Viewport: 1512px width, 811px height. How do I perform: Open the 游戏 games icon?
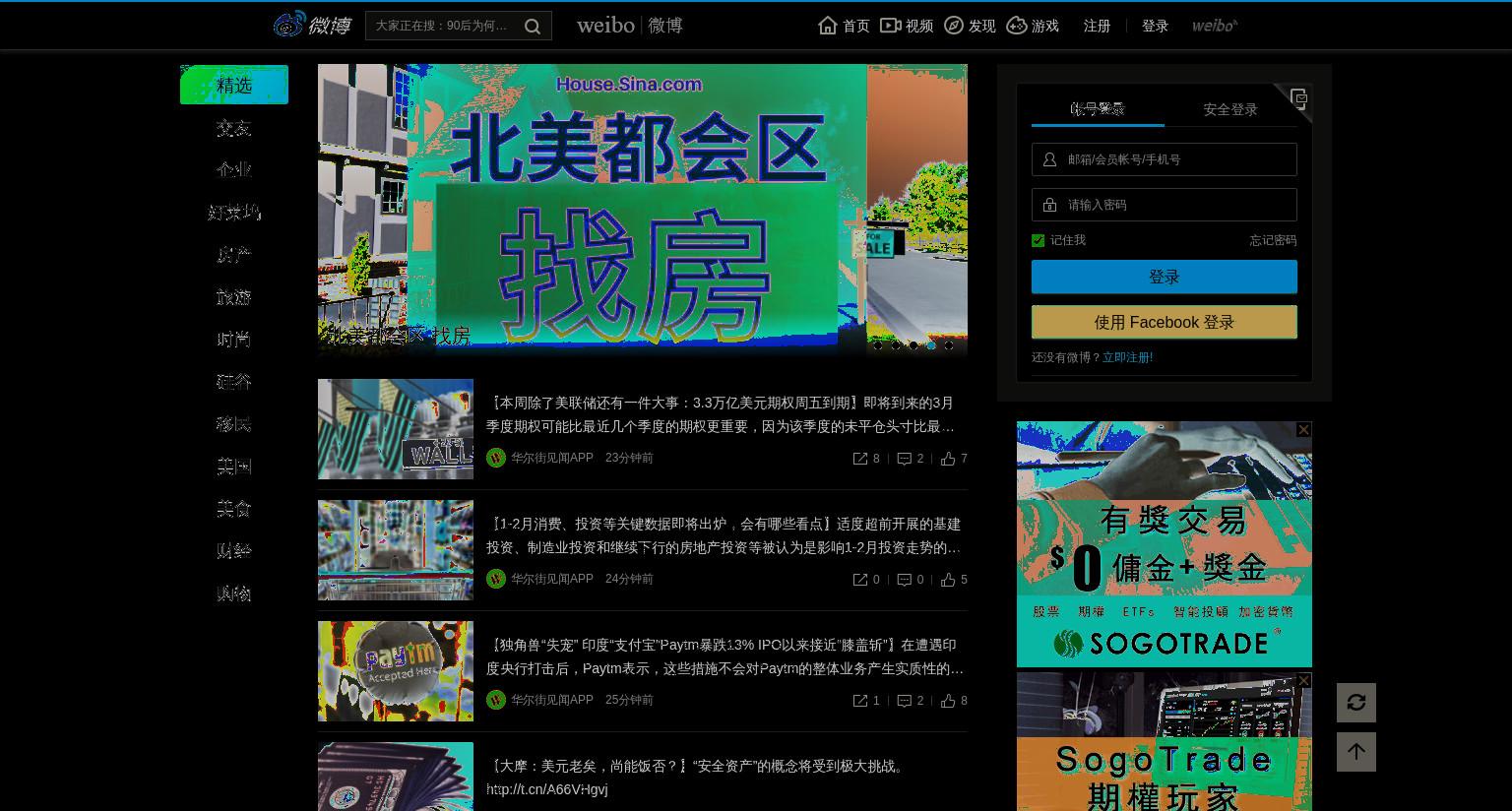[x=1017, y=26]
